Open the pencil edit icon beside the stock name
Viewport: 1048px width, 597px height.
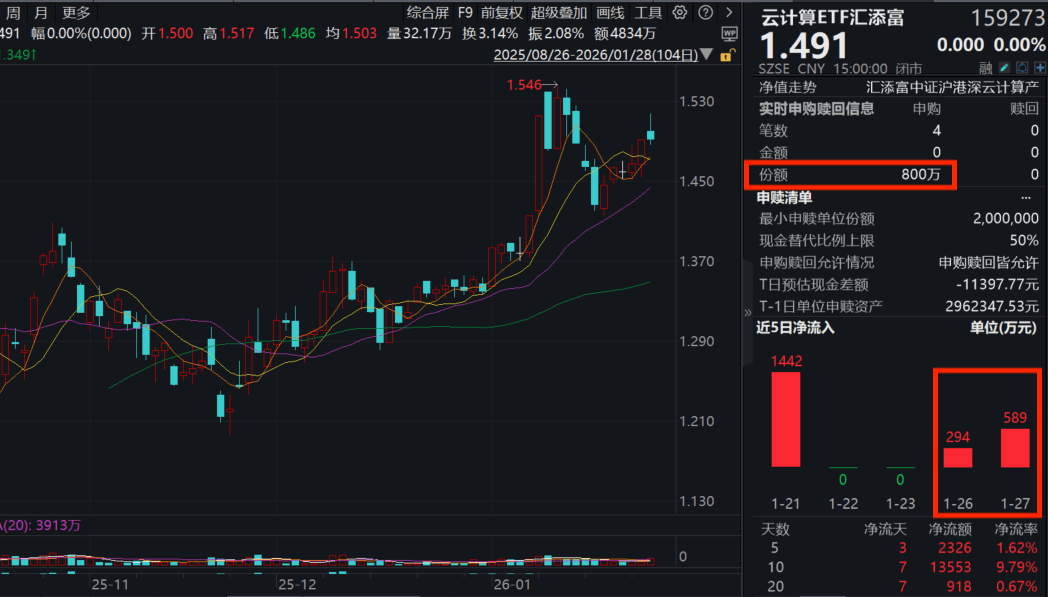[x=1003, y=67]
